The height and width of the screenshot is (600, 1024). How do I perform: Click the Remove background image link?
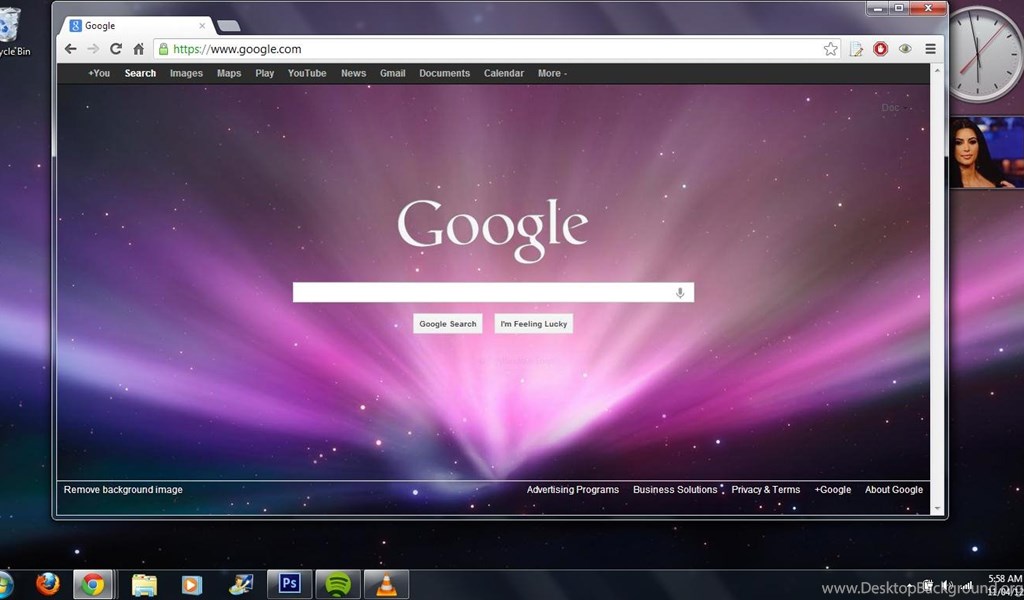click(x=123, y=490)
